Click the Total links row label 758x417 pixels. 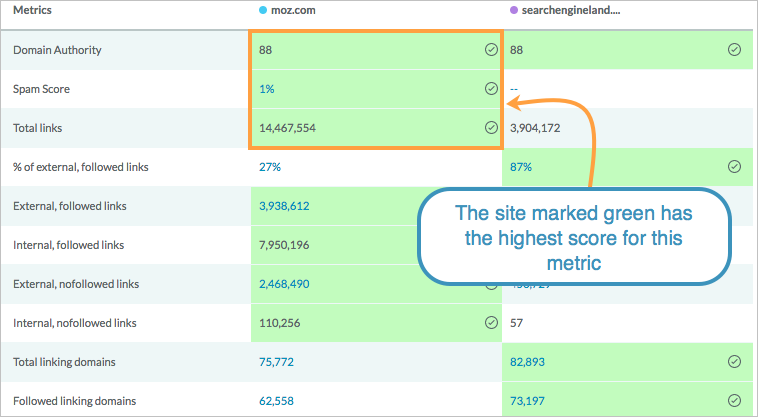coord(37,128)
